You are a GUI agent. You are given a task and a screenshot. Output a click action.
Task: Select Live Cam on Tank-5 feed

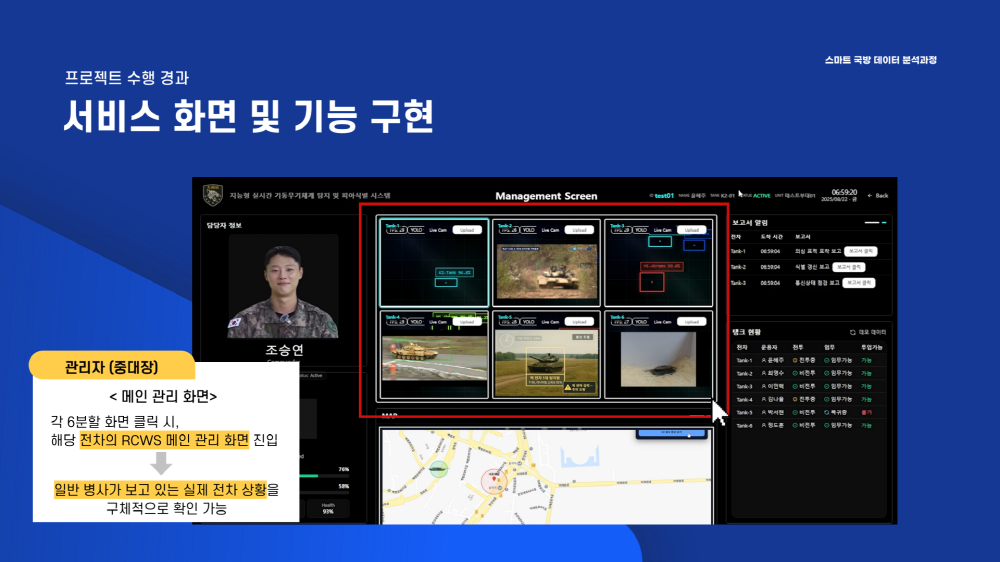(x=550, y=322)
